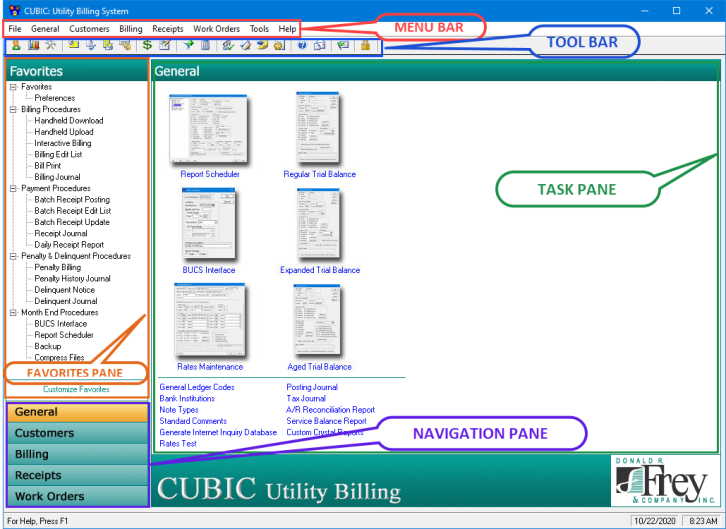Image resolution: width=726 pixels, height=529 pixels.
Task: Select General in the navigation pane
Action: coord(78,412)
